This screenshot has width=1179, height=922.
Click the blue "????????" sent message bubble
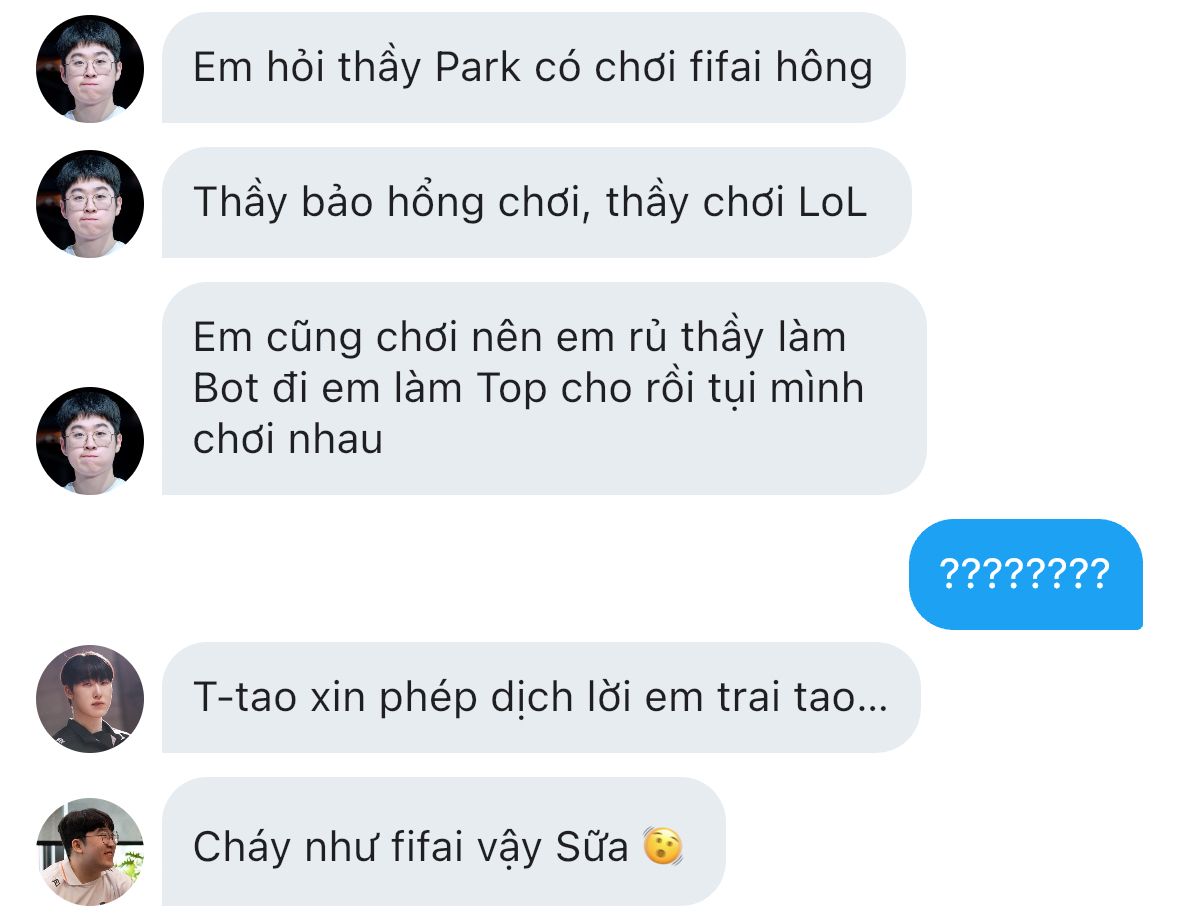coord(1026,574)
